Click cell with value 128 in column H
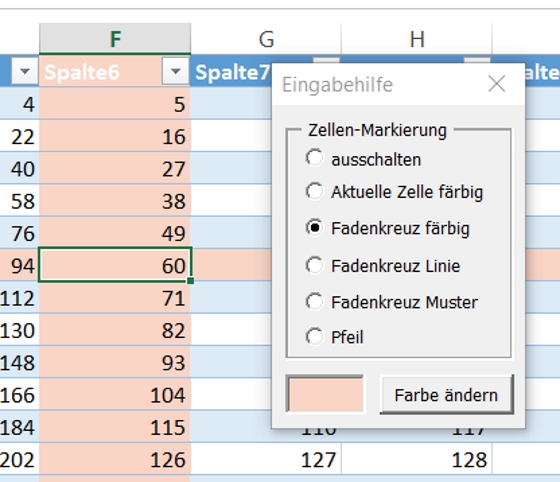The image size is (560, 482). (417, 459)
